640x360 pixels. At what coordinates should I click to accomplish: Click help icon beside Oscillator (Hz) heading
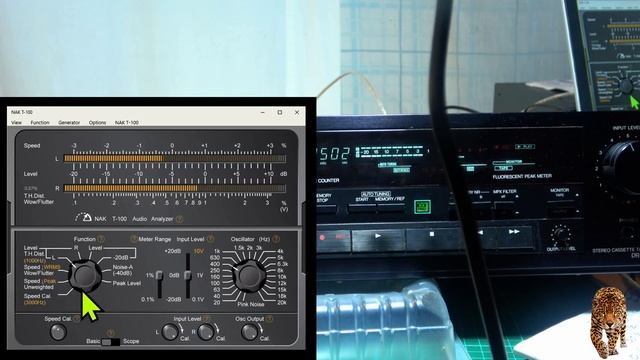[276, 239]
